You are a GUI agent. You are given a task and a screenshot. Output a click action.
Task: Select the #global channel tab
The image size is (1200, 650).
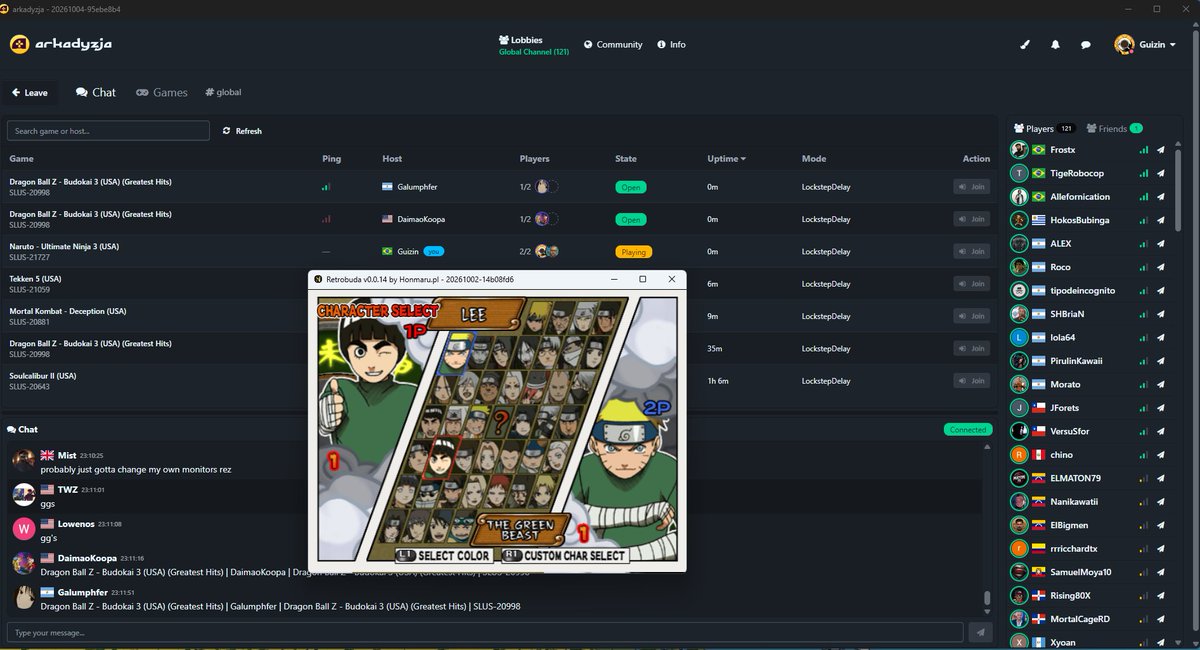(x=223, y=92)
